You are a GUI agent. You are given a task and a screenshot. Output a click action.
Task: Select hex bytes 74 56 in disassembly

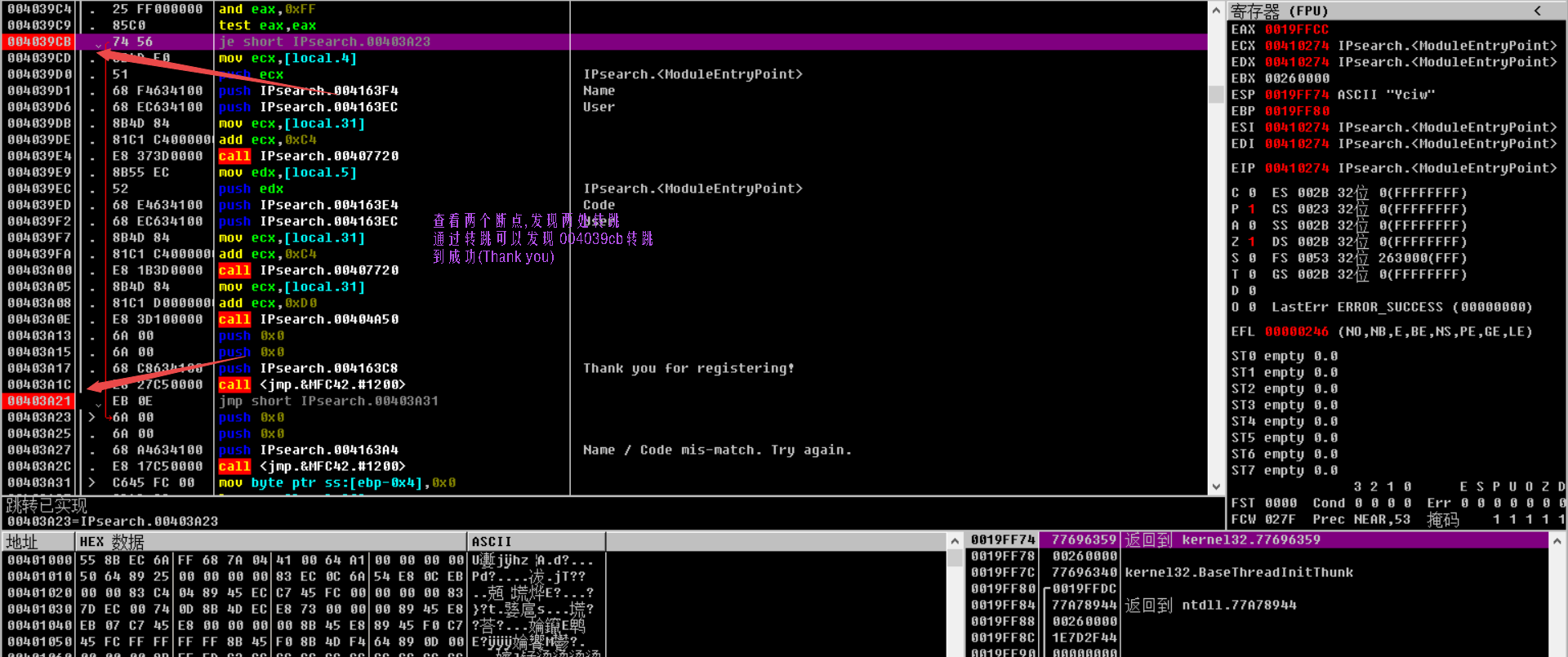[x=132, y=42]
